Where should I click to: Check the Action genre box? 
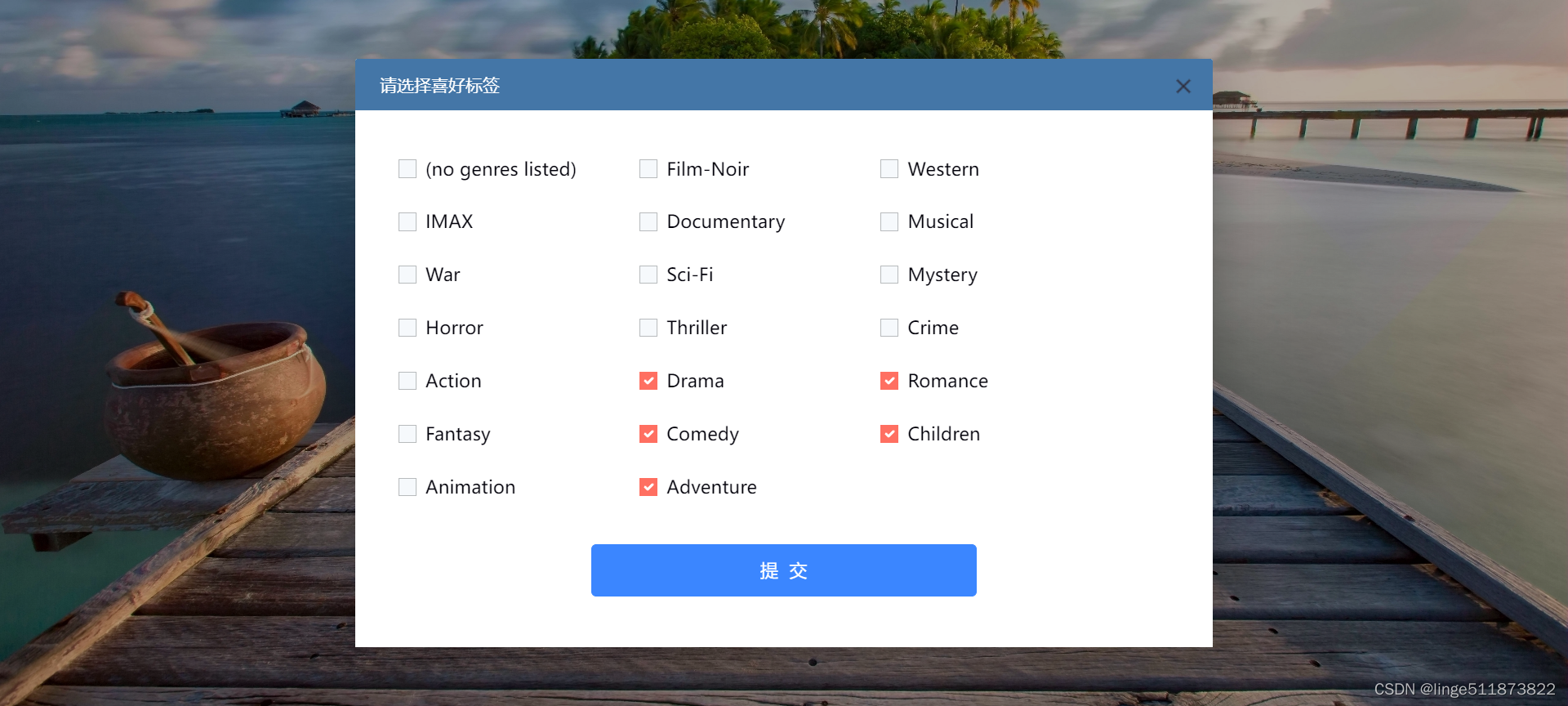tap(408, 381)
